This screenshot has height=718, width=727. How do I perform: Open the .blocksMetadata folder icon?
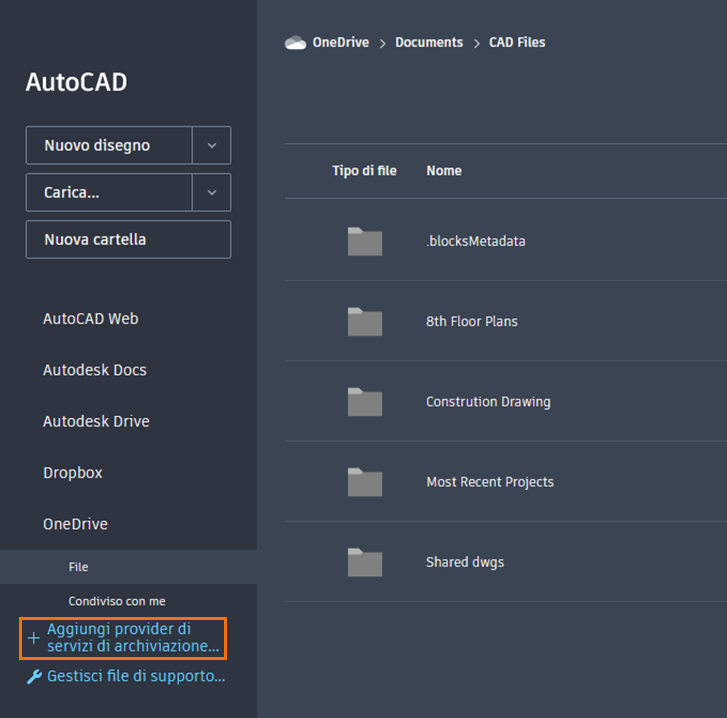coord(365,241)
